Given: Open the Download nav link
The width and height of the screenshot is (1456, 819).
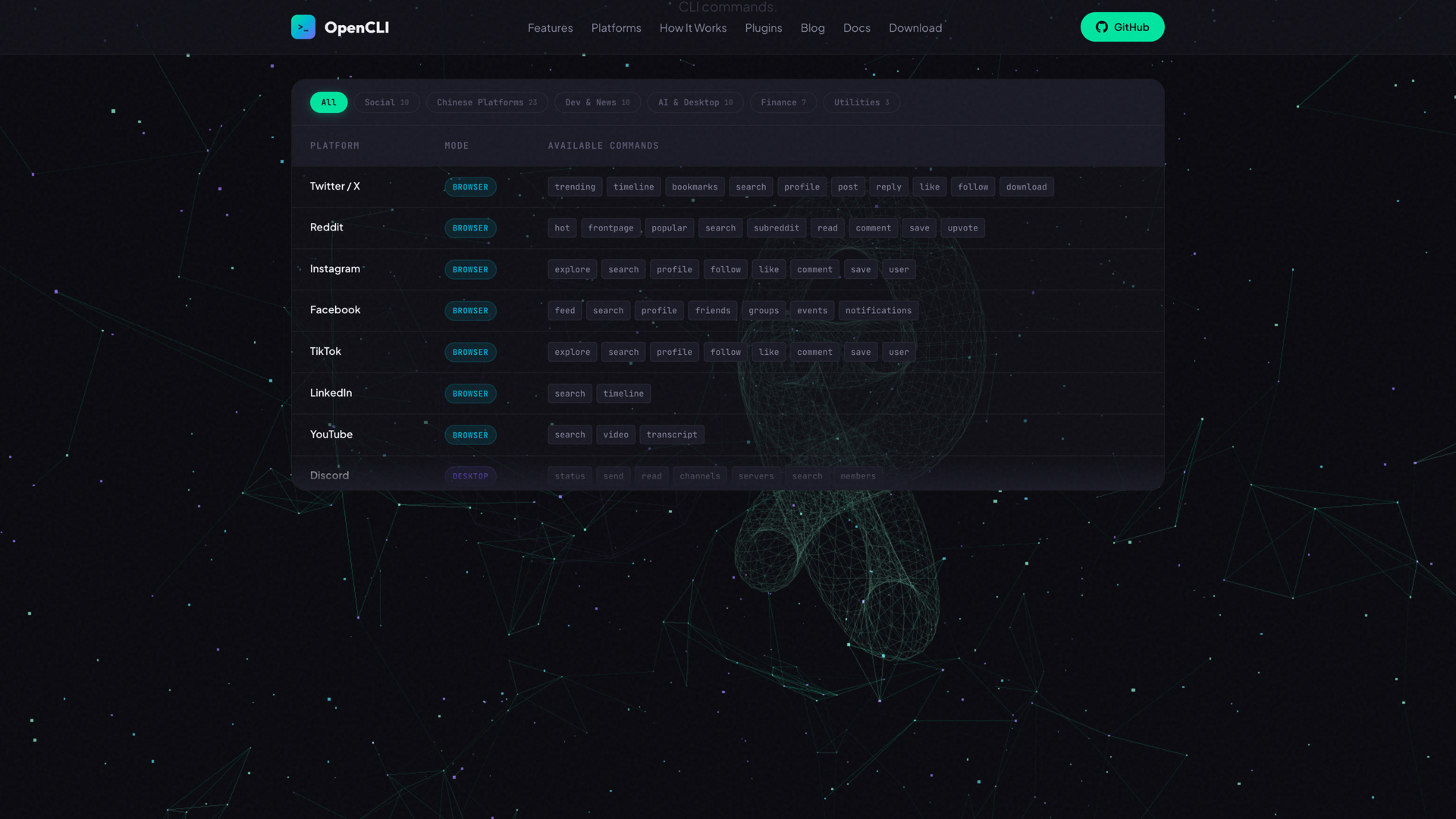Looking at the screenshot, I should 915,28.
